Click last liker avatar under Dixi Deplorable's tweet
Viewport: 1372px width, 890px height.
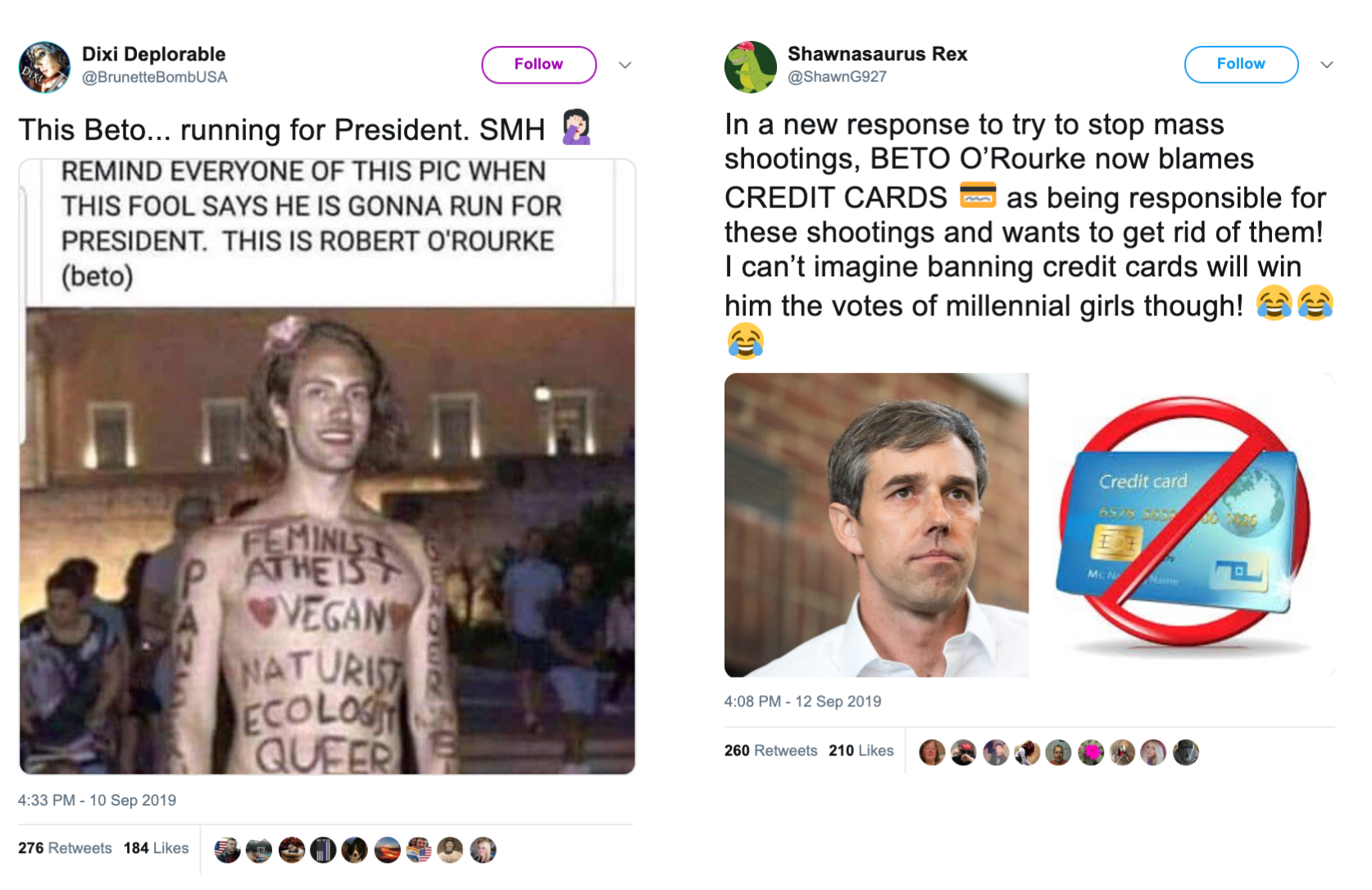coord(483,850)
